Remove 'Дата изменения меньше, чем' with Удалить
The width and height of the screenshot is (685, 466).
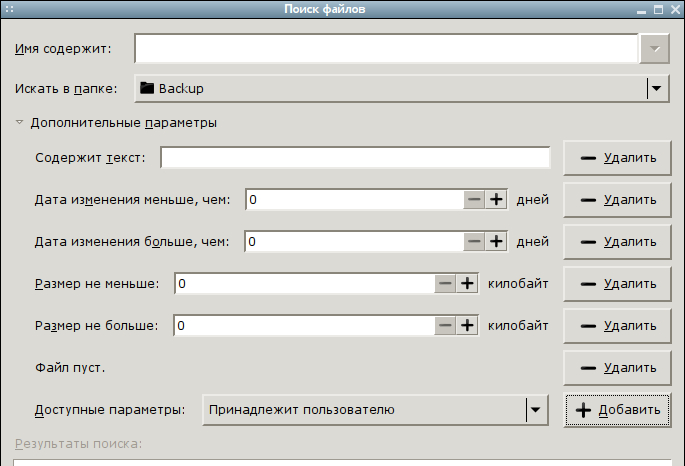(x=617, y=200)
